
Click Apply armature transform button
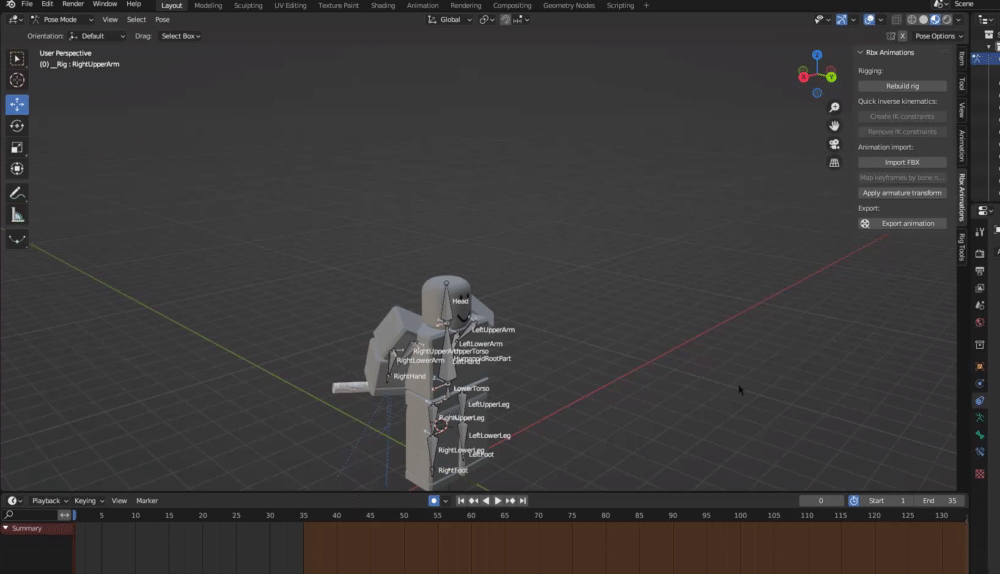pos(902,193)
